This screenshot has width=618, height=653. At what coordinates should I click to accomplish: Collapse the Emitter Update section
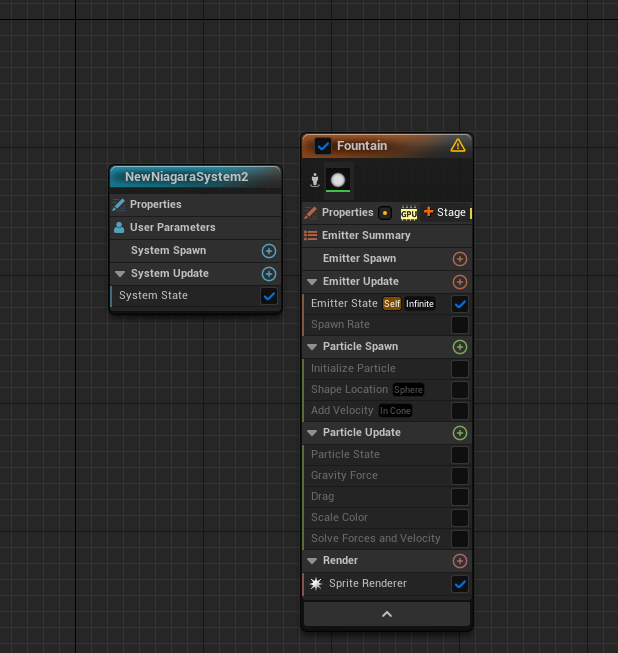tap(312, 282)
